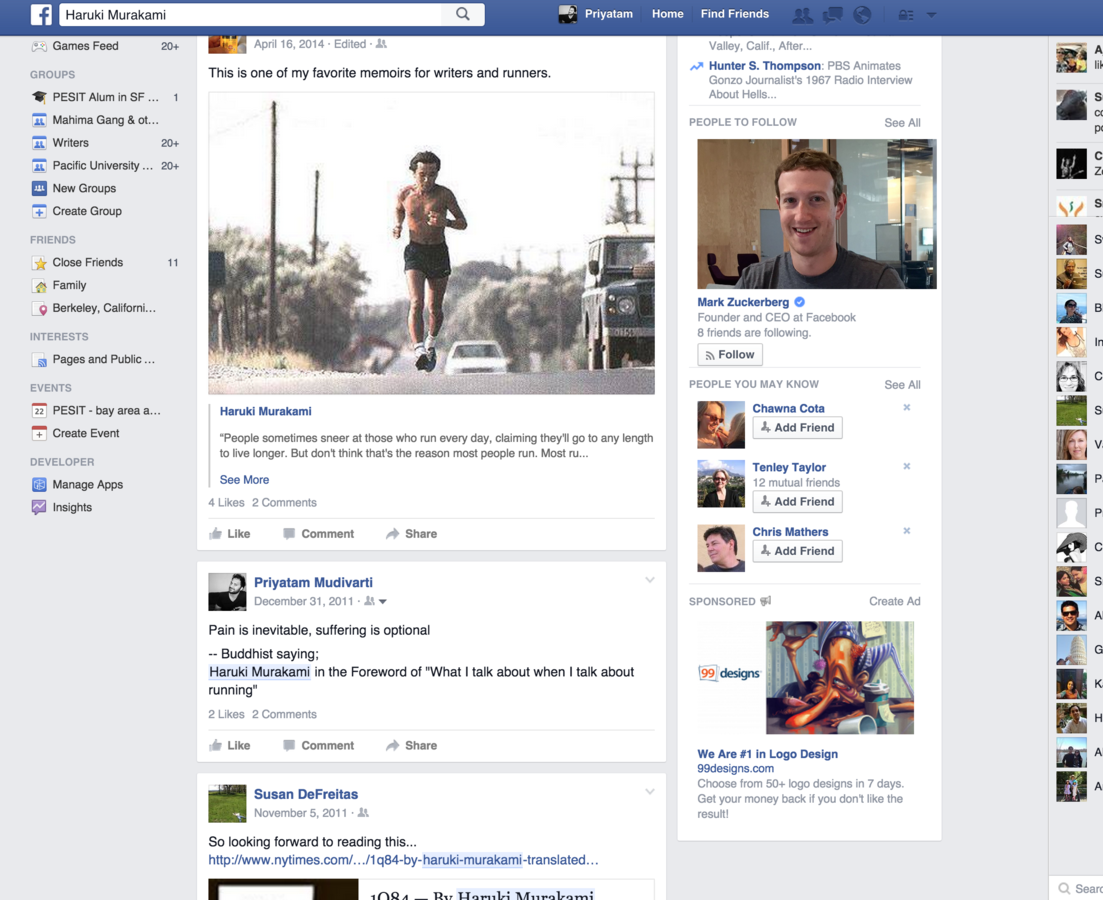1103x900 pixels.
Task: Click the Facebook logo icon
Action: point(41,14)
